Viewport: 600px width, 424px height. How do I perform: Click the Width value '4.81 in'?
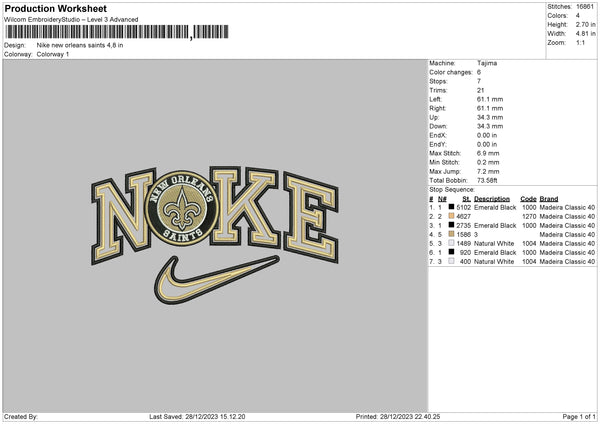tap(585, 34)
